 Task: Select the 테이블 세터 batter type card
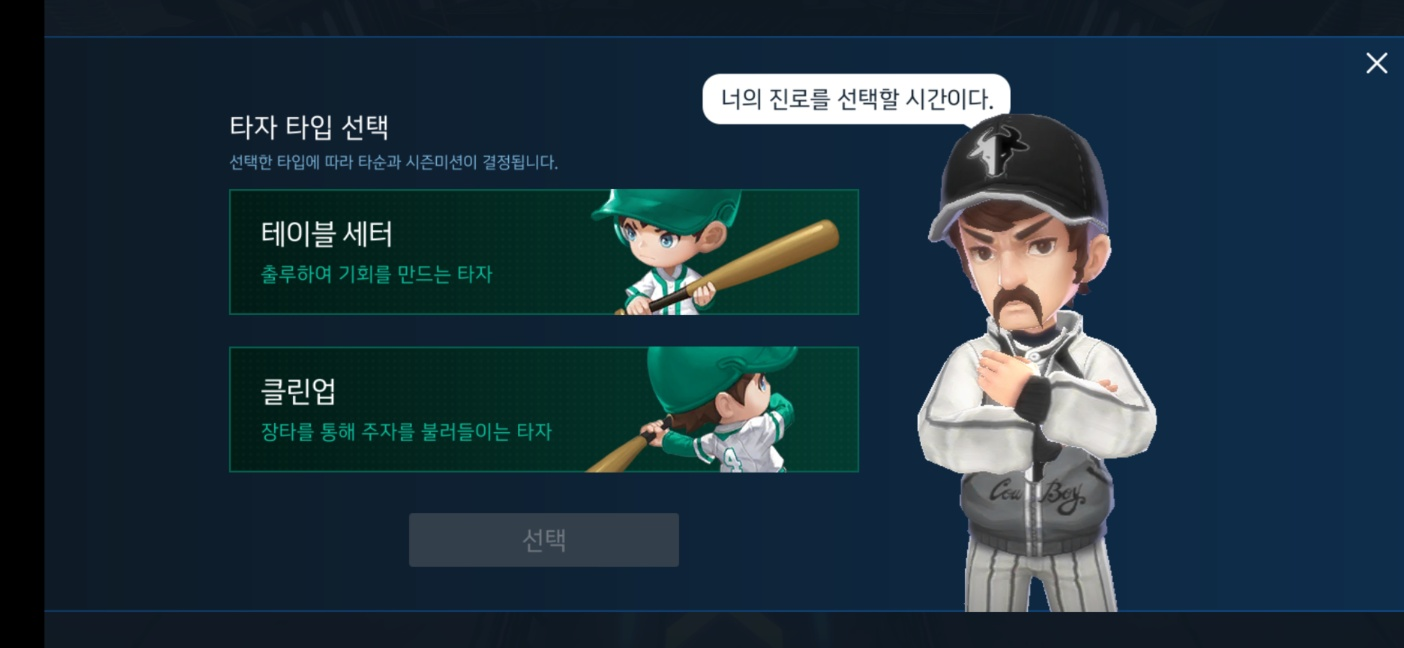point(544,252)
